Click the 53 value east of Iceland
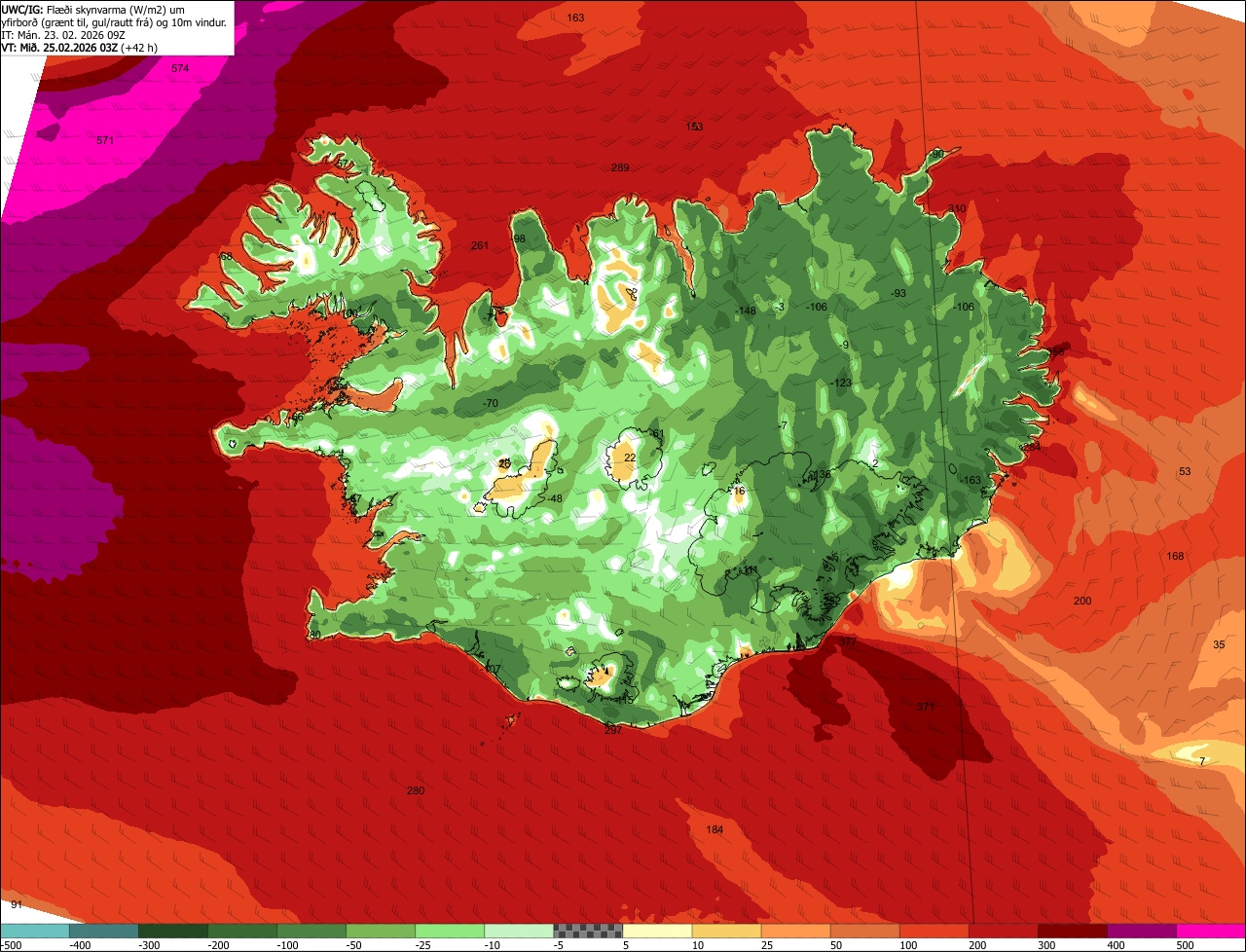The image size is (1246, 952). click(1185, 471)
